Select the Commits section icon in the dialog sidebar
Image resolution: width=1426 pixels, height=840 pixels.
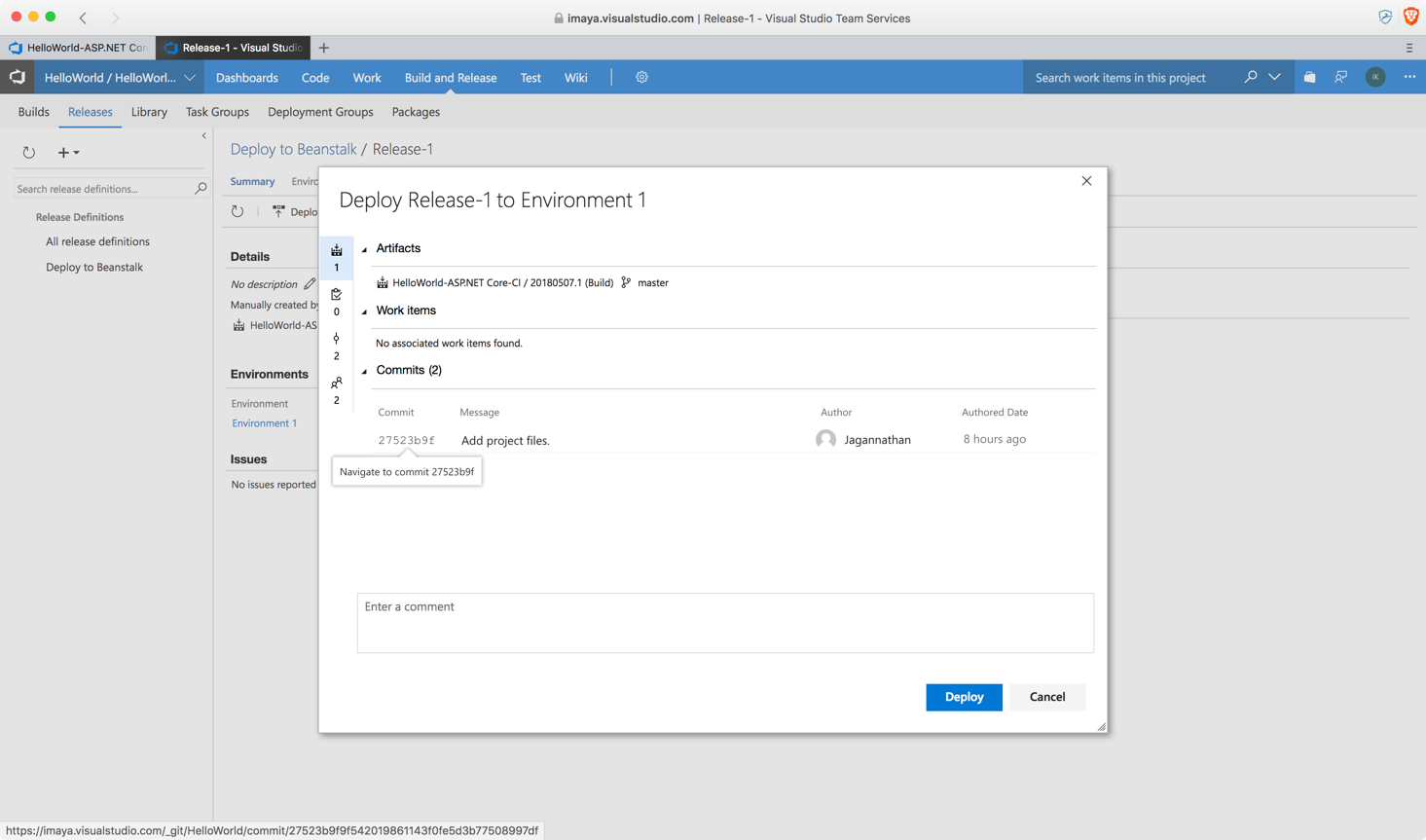pos(337,347)
